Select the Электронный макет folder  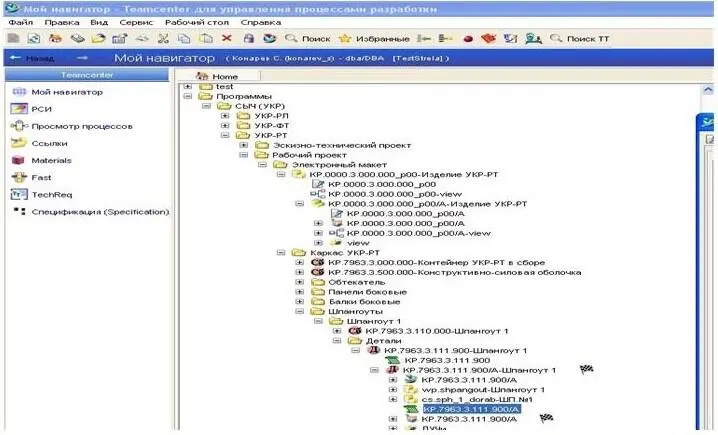(339, 164)
